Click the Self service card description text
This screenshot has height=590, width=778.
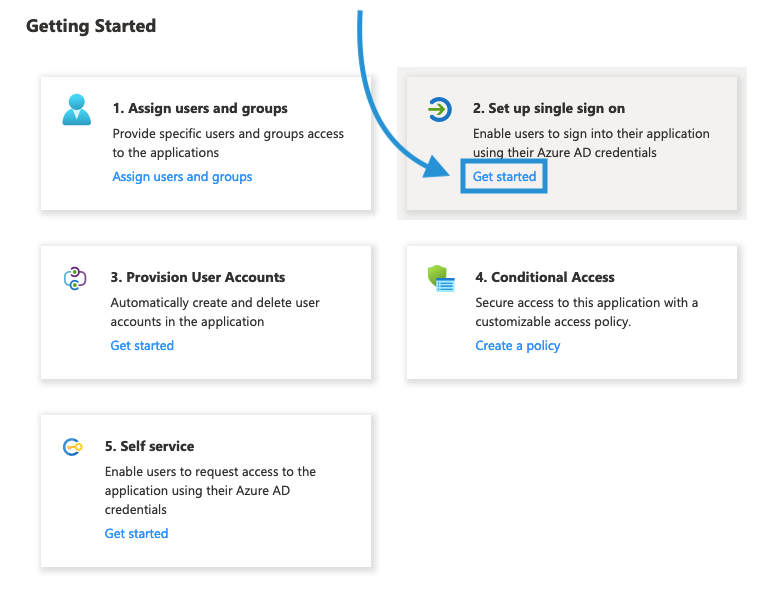[210, 490]
